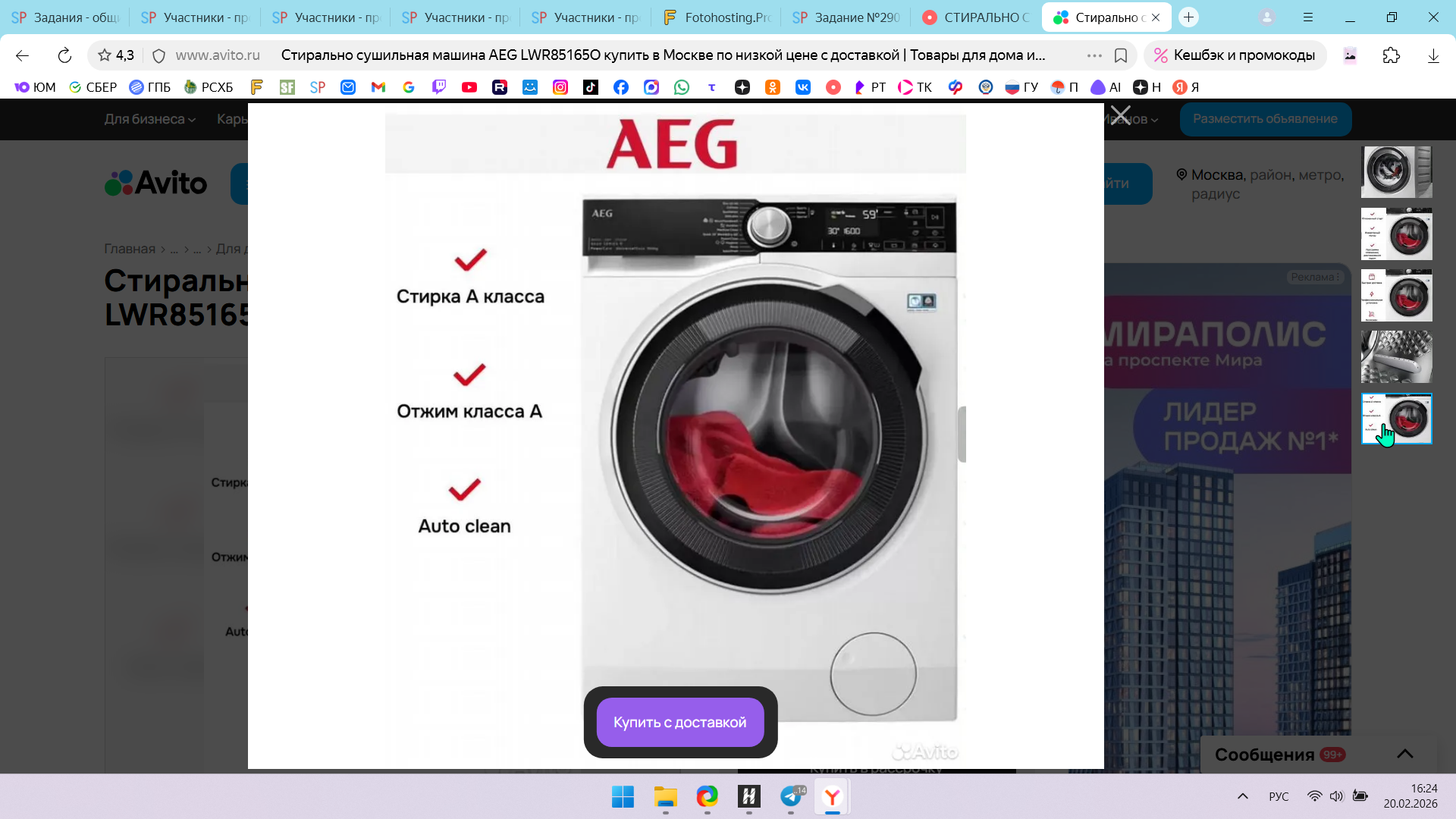
Task: Close the photo gallery overlay with X
Action: tap(1120, 116)
